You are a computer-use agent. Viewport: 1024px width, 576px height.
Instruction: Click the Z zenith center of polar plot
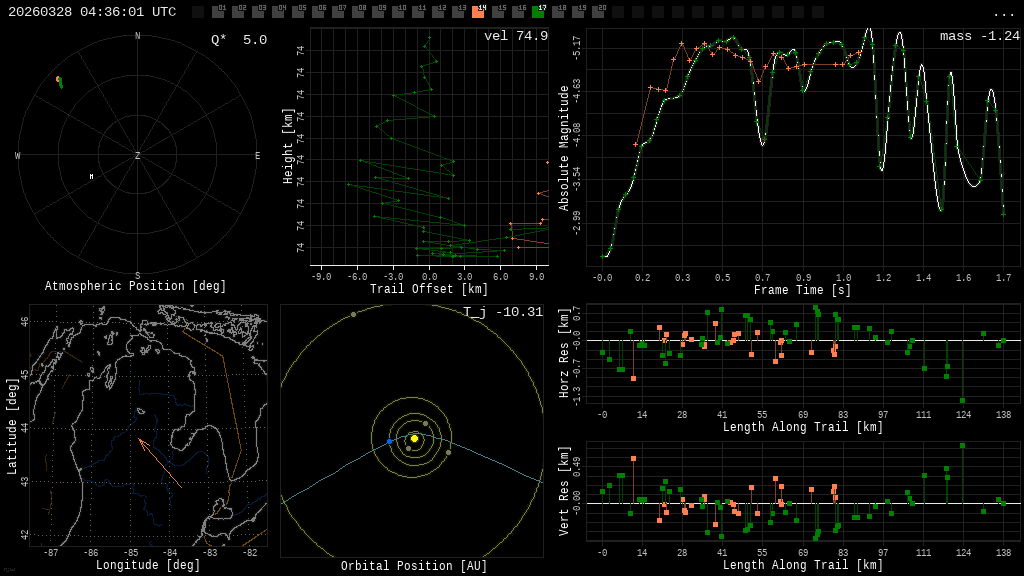point(138,156)
